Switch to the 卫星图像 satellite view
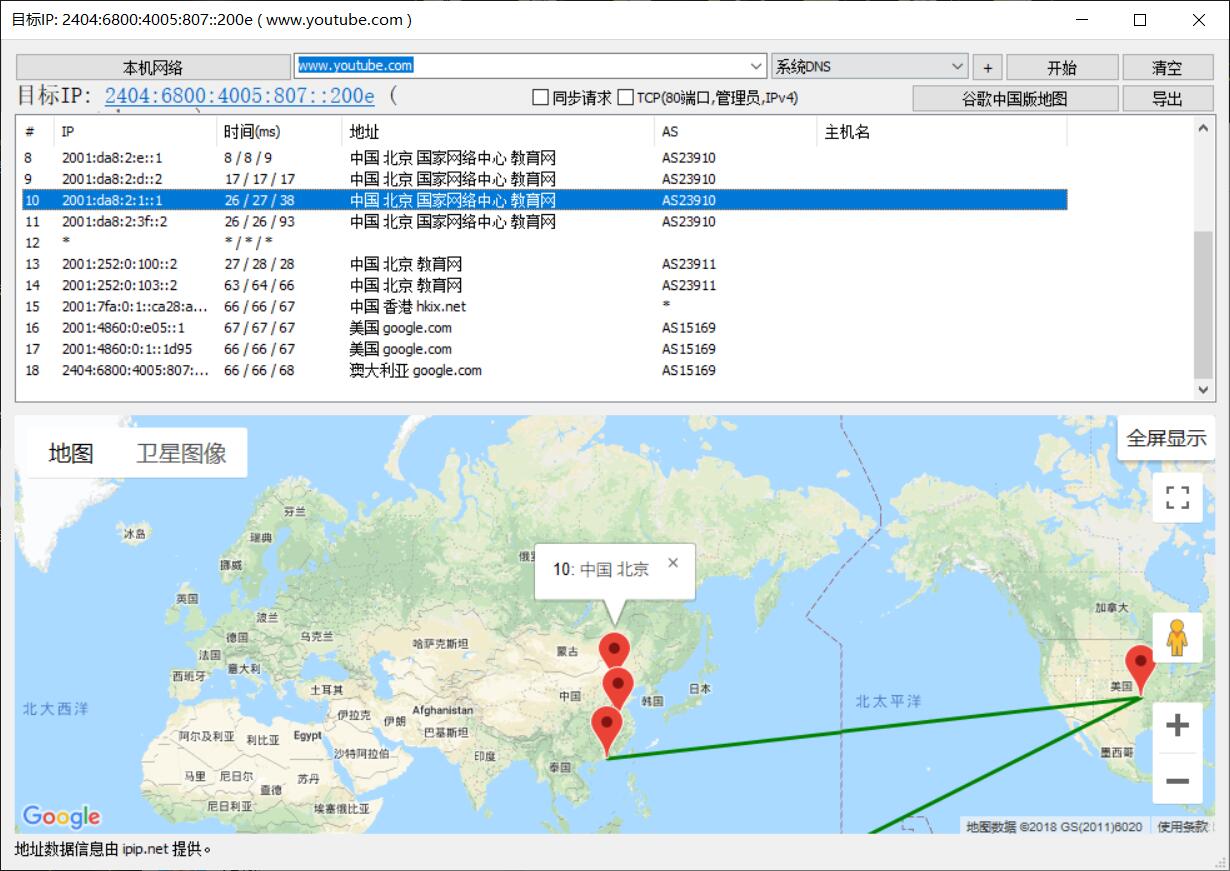This screenshot has height=871, width=1230. [x=181, y=453]
